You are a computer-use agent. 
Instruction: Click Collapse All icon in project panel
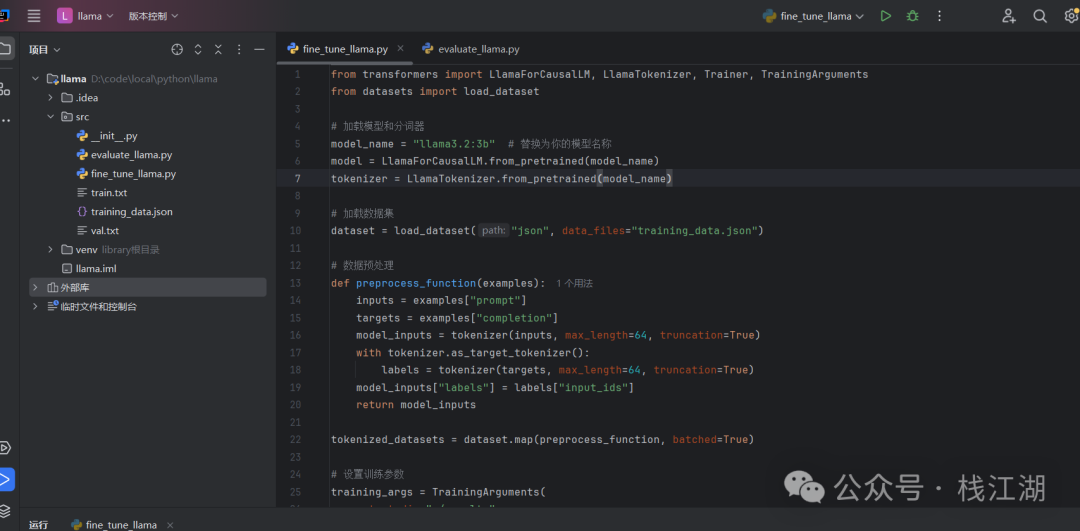click(218, 50)
